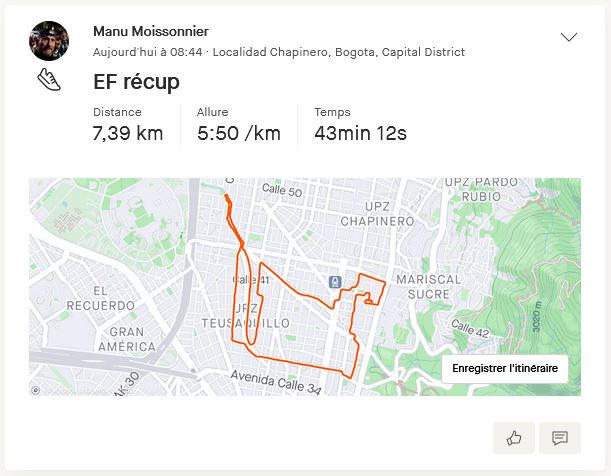Click the blue transit station icon on map

pyautogui.click(x=335, y=282)
